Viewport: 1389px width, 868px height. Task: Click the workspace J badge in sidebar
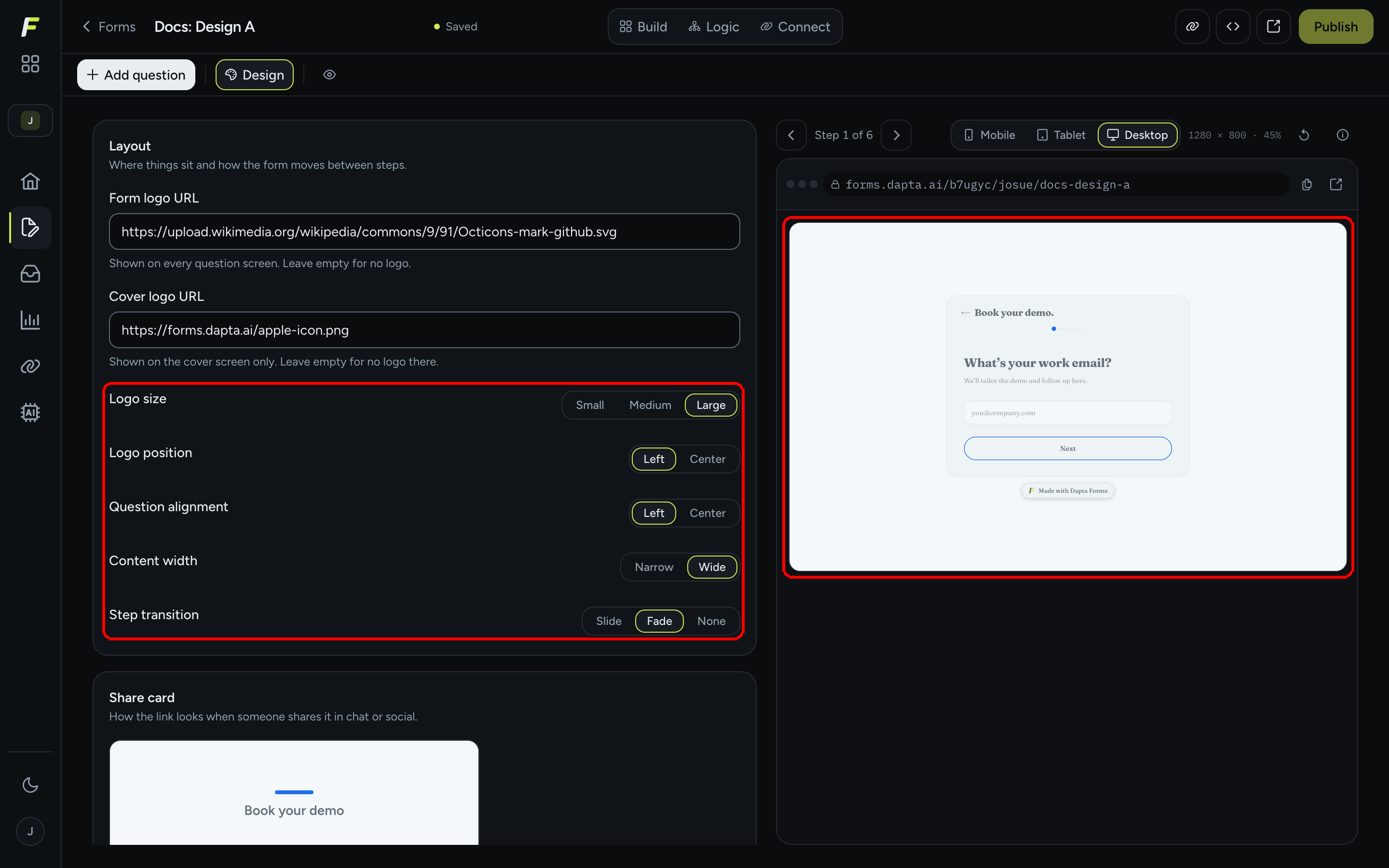click(30, 121)
